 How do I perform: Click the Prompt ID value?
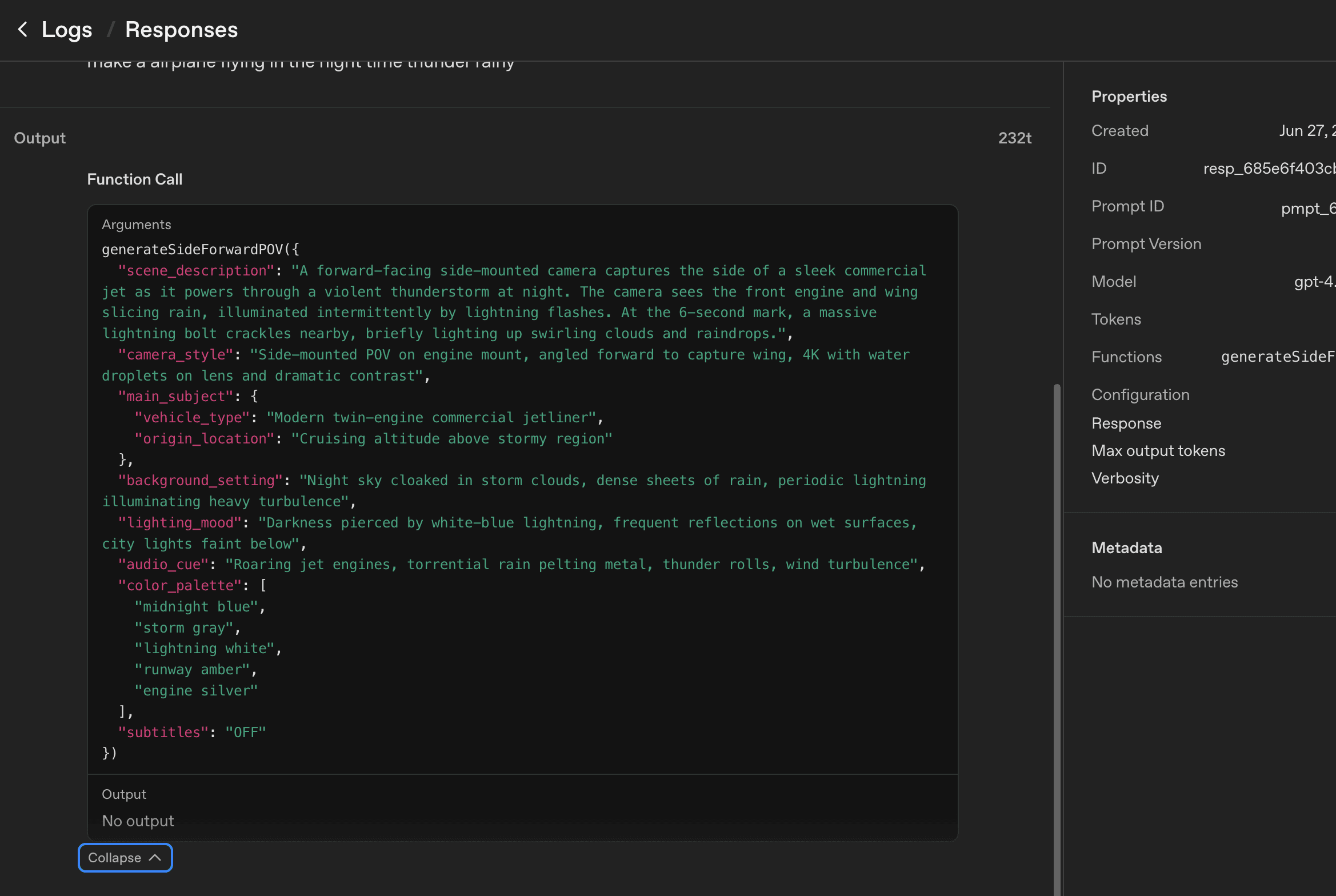(x=1307, y=208)
